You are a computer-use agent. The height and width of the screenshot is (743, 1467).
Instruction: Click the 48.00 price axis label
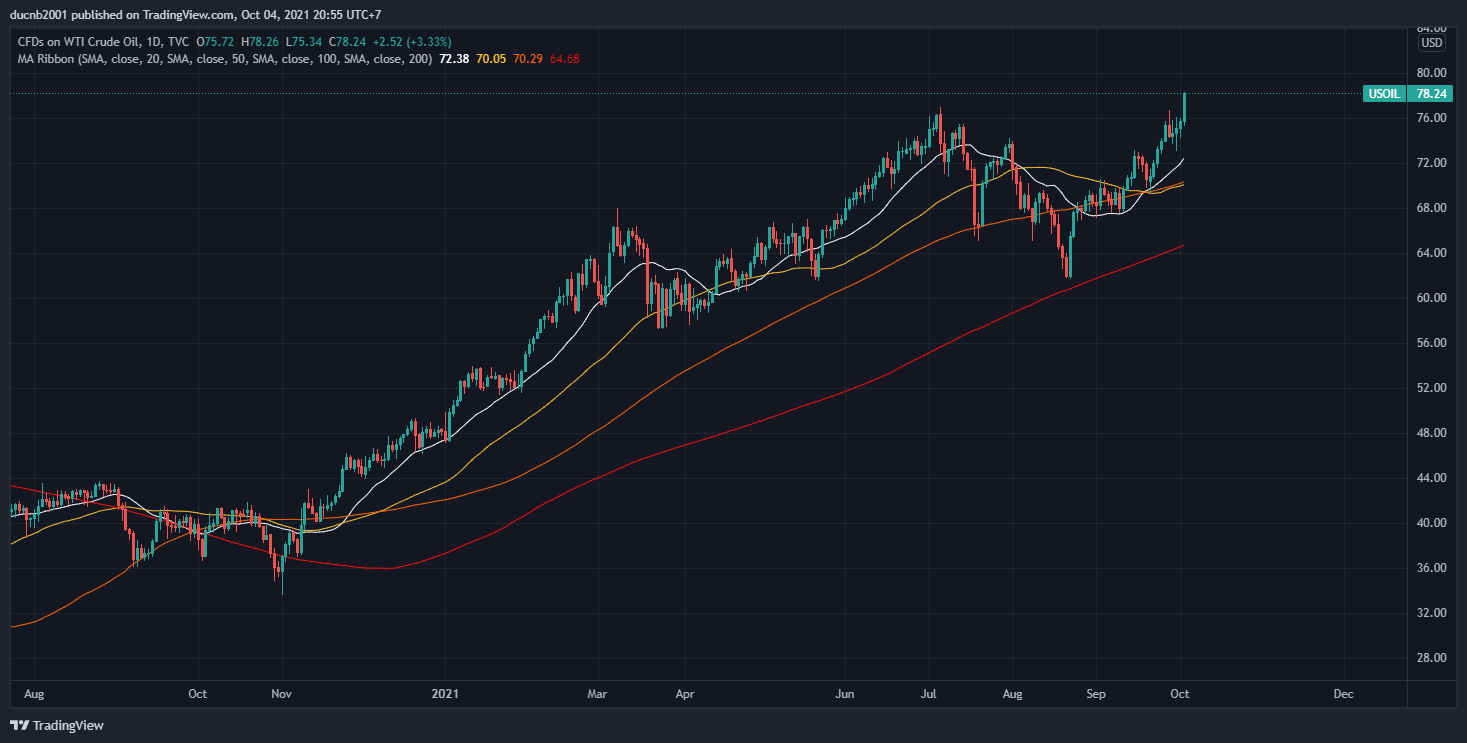click(x=1432, y=433)
